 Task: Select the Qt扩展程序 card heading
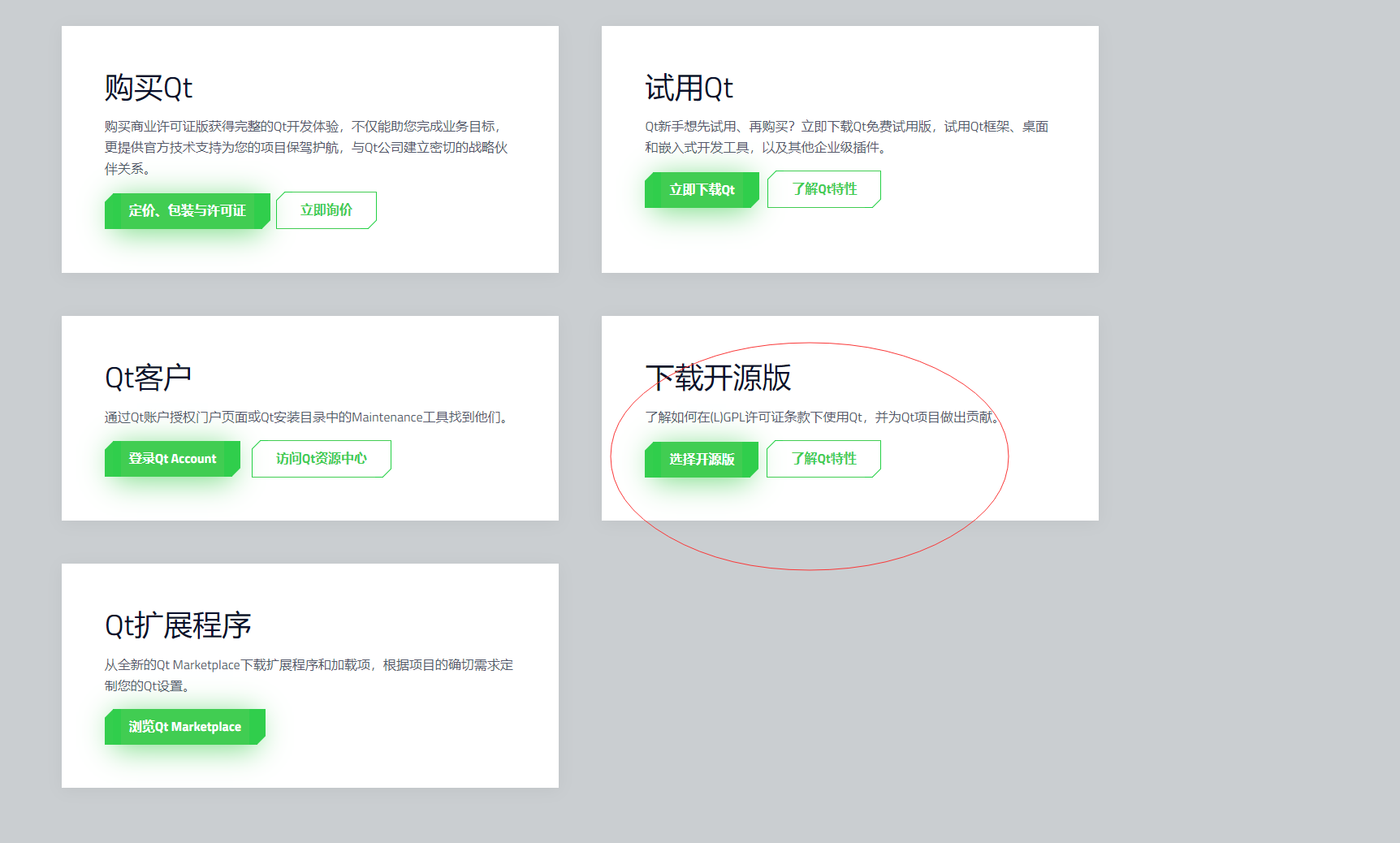coord(178,625)
